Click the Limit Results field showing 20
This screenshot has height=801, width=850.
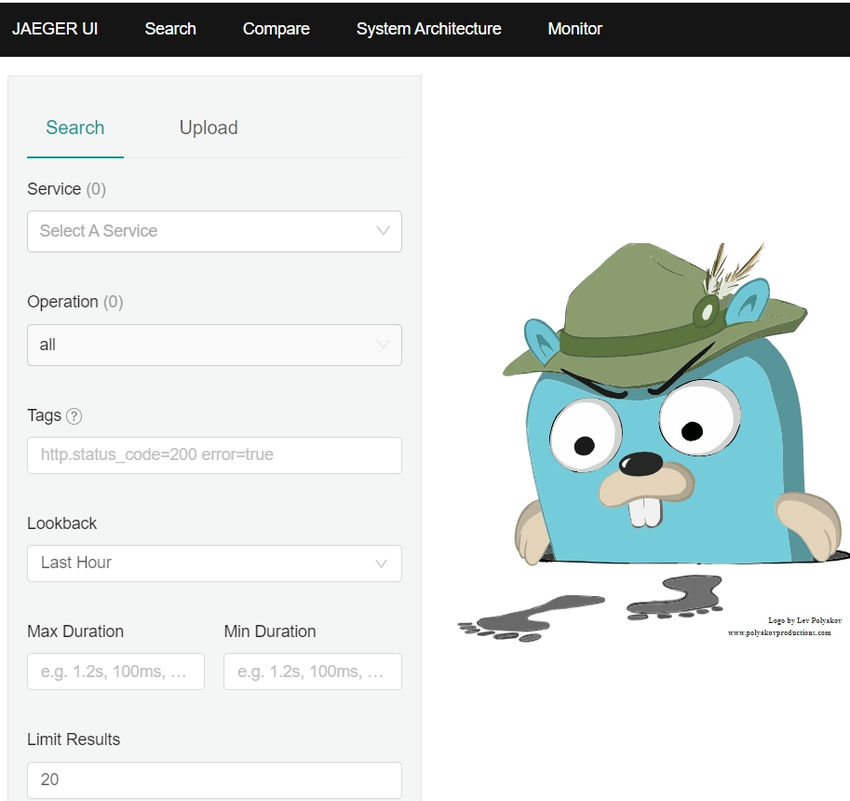pos(214,780)
